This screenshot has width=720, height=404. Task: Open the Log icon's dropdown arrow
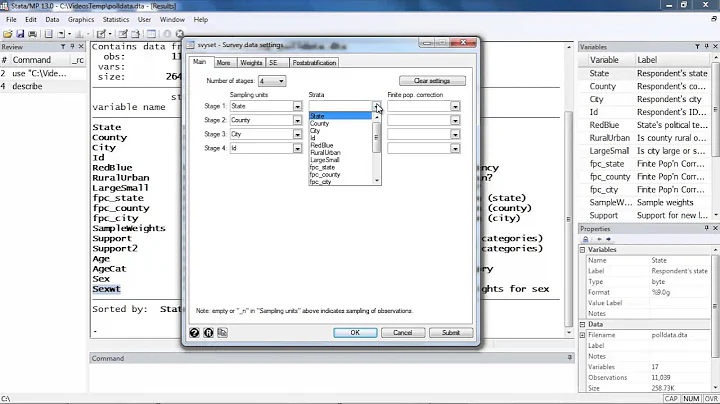tap(69, 34)
